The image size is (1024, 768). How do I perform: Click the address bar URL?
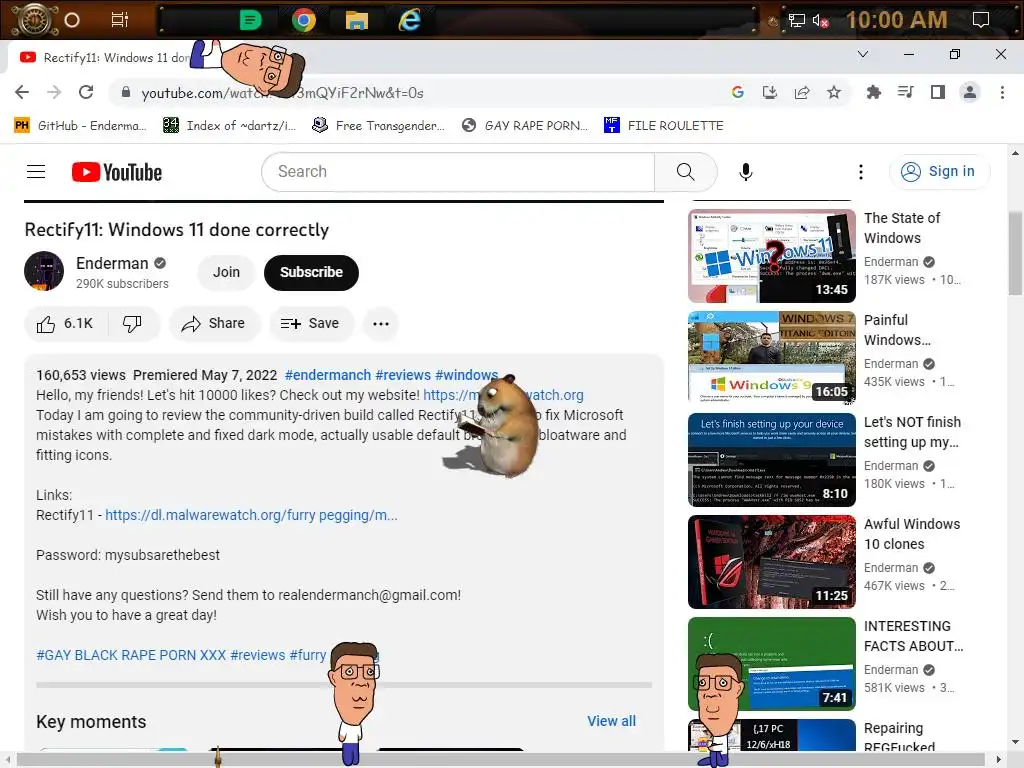[x=282, y=93]
